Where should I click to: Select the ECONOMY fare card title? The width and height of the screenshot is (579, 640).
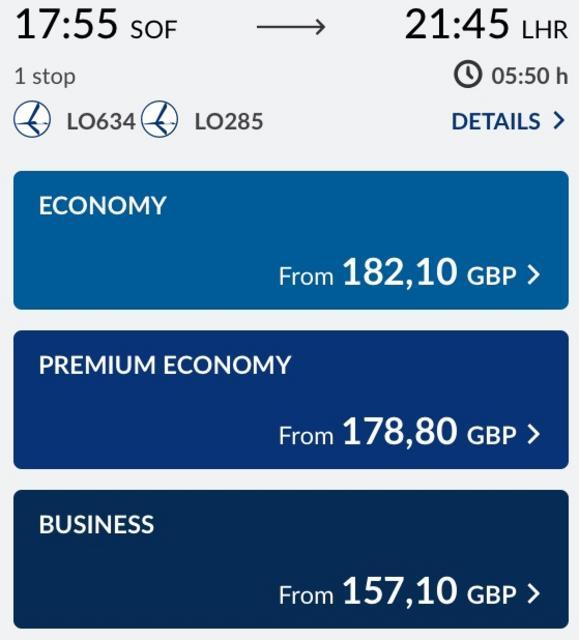click(102, 205)
